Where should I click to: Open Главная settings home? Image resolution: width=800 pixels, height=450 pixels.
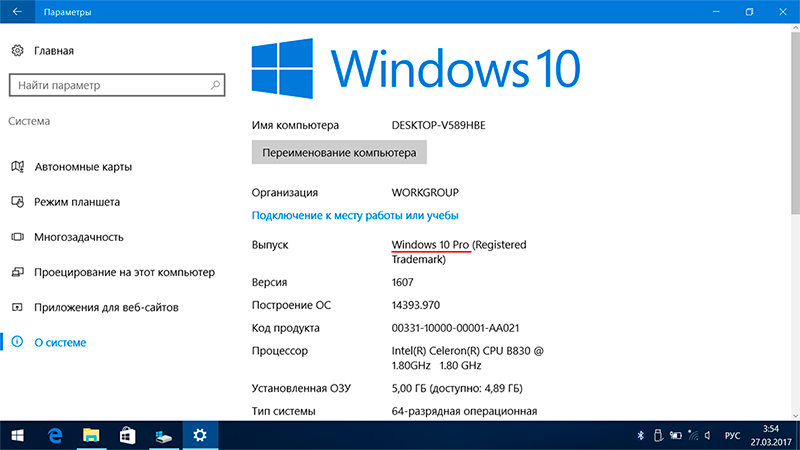click(x=54, y=51)
